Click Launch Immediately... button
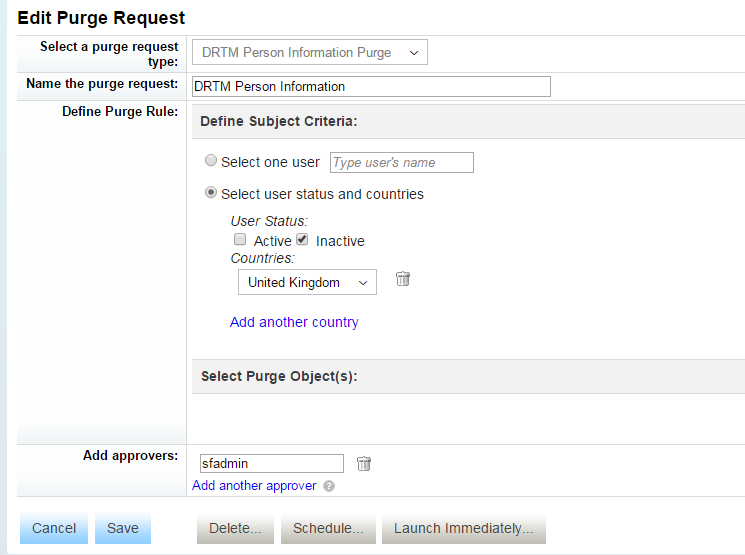This screenshot has height=555, width=745. coord(464,528)
